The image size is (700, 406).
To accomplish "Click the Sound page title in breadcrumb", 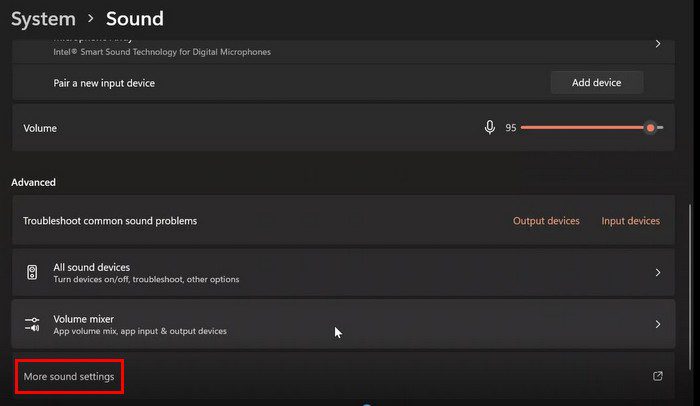I will pyautogui.click(x=135, y=19).
